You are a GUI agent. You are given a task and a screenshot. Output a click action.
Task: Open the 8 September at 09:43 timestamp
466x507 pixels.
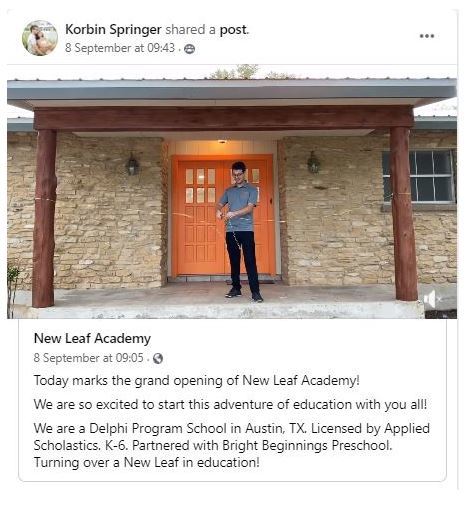120,48
